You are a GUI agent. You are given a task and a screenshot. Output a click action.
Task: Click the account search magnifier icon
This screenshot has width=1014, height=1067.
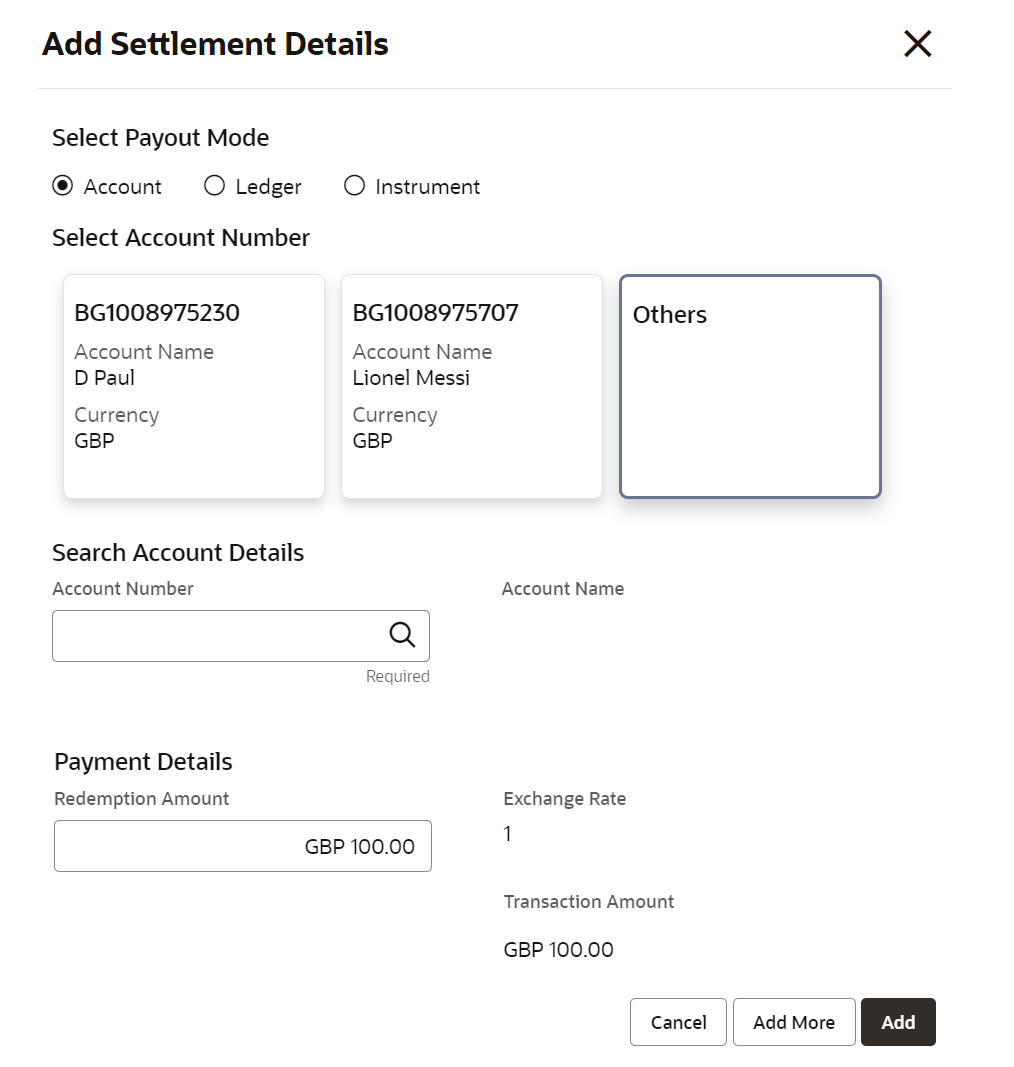[402, 635]
